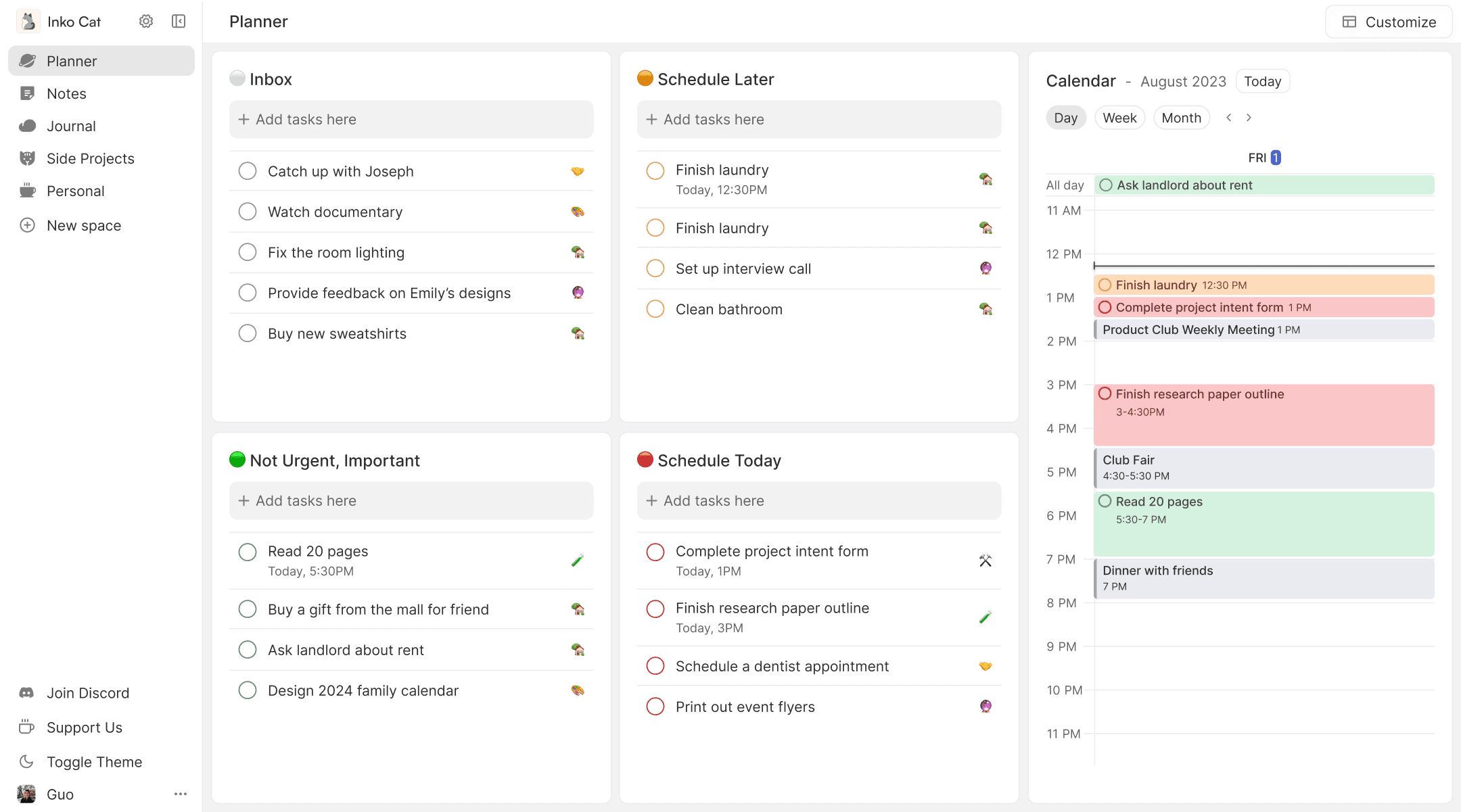Switch to Month calendar view
This screenshot has height=812, width=1461.
click(1181, 117)
